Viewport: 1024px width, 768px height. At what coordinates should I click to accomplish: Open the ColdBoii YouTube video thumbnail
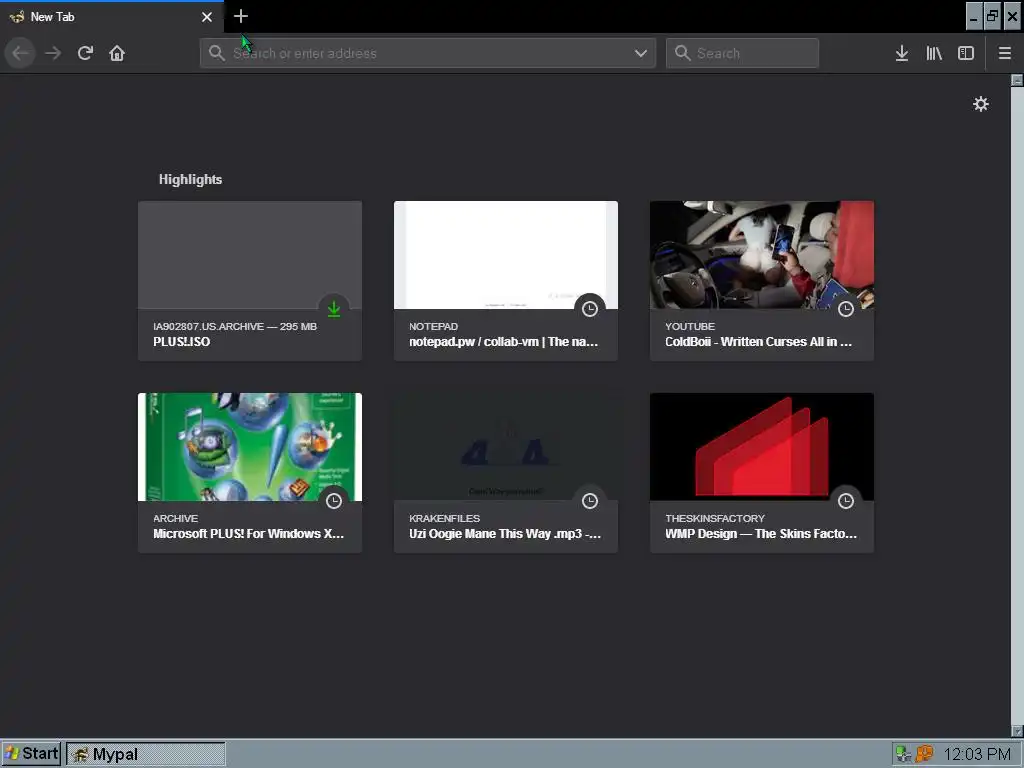coord(761,255)
